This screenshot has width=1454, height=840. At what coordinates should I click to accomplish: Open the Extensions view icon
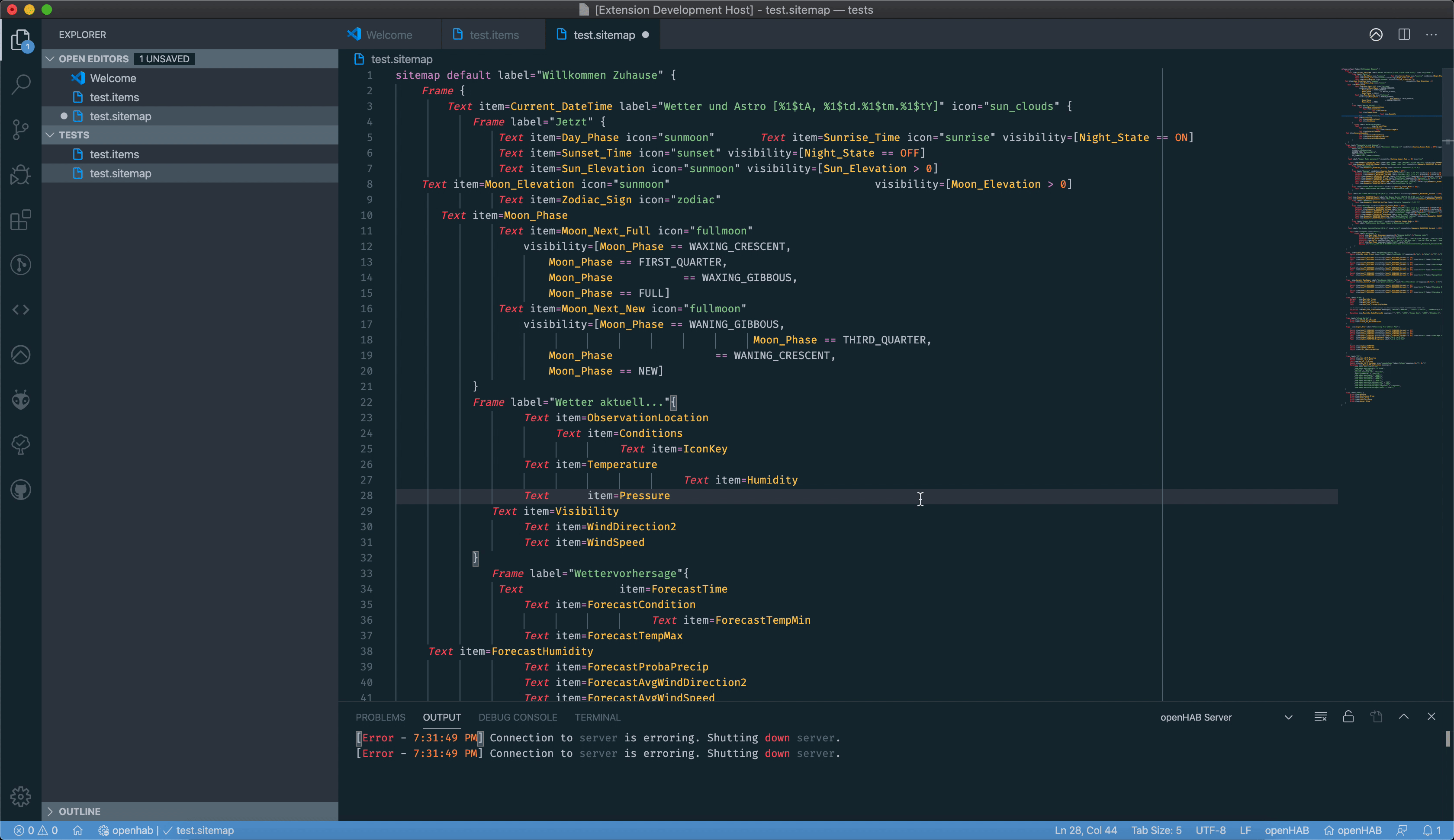(21, 220)
